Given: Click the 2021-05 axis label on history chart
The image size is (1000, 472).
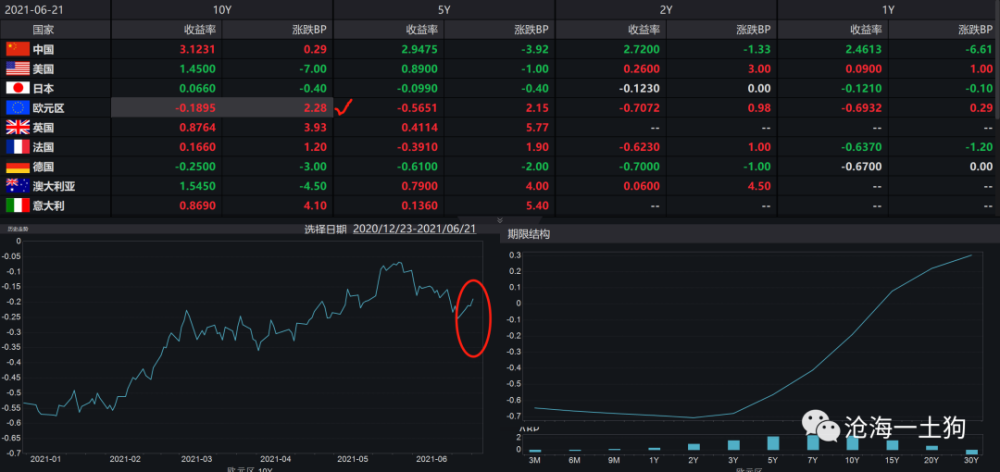Looking at the screenshot, I should click(353, 459).
